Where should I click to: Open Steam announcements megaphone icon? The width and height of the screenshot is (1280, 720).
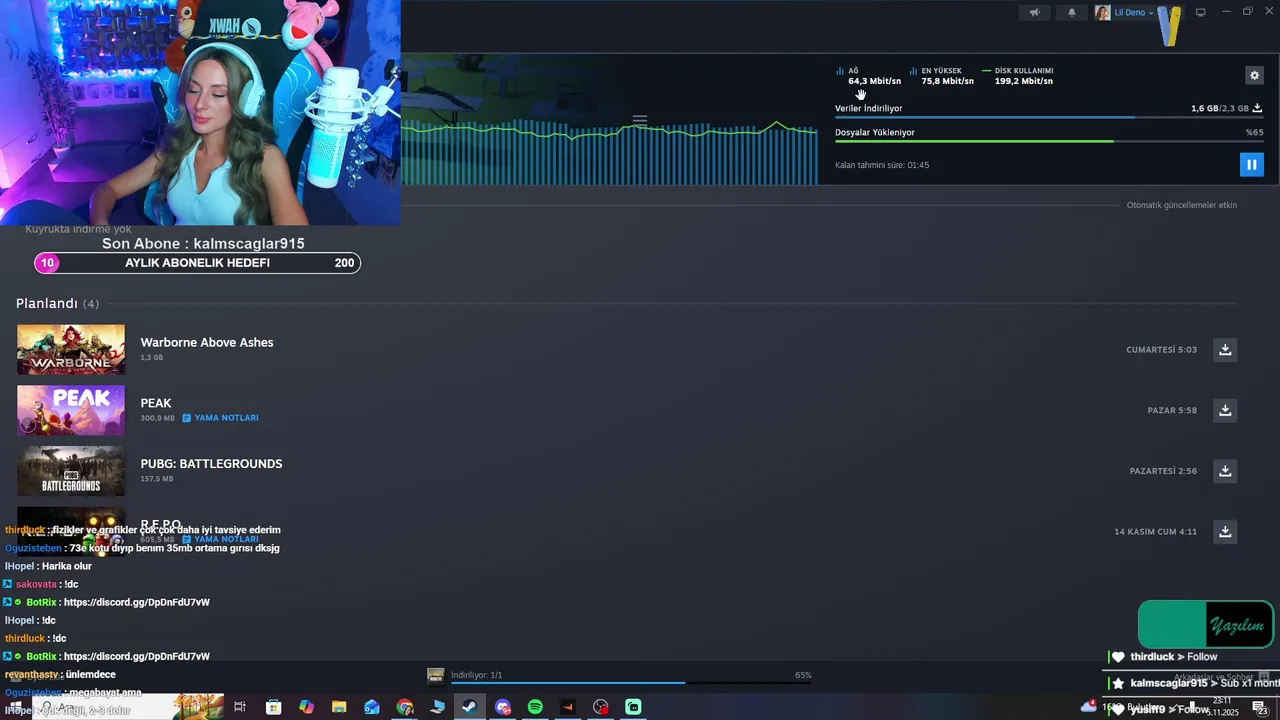(x=1035, y=13)
